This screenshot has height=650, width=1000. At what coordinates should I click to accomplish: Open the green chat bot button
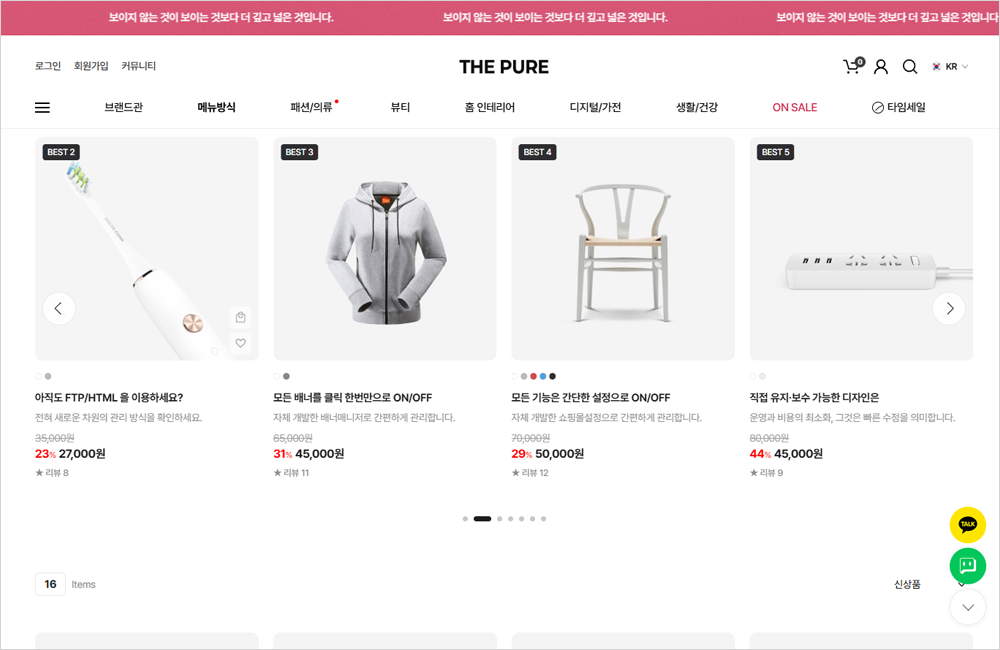(967, 566)
